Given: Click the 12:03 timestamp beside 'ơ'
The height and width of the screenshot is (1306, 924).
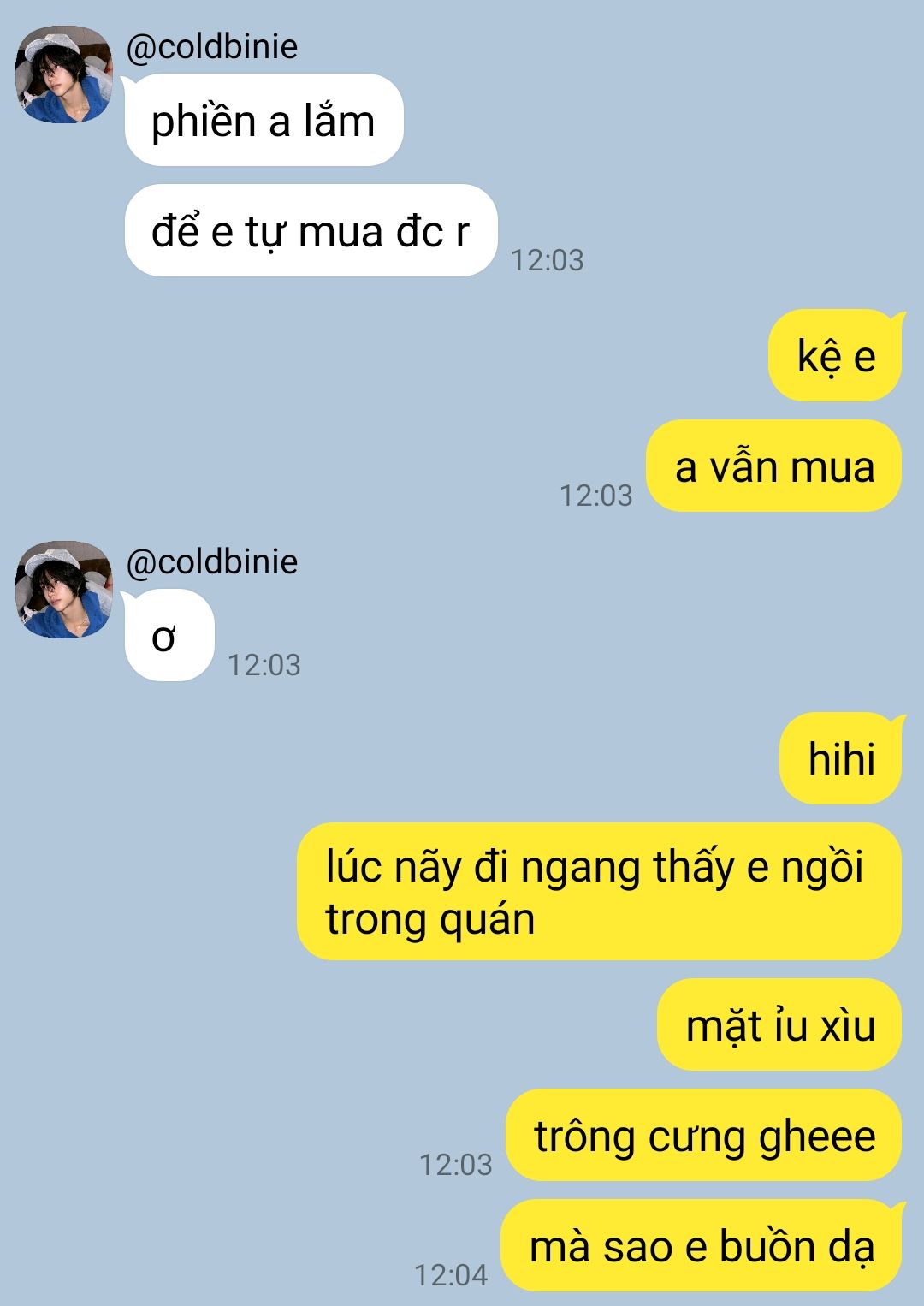Looking at the screenshot, I should point(264,665).
